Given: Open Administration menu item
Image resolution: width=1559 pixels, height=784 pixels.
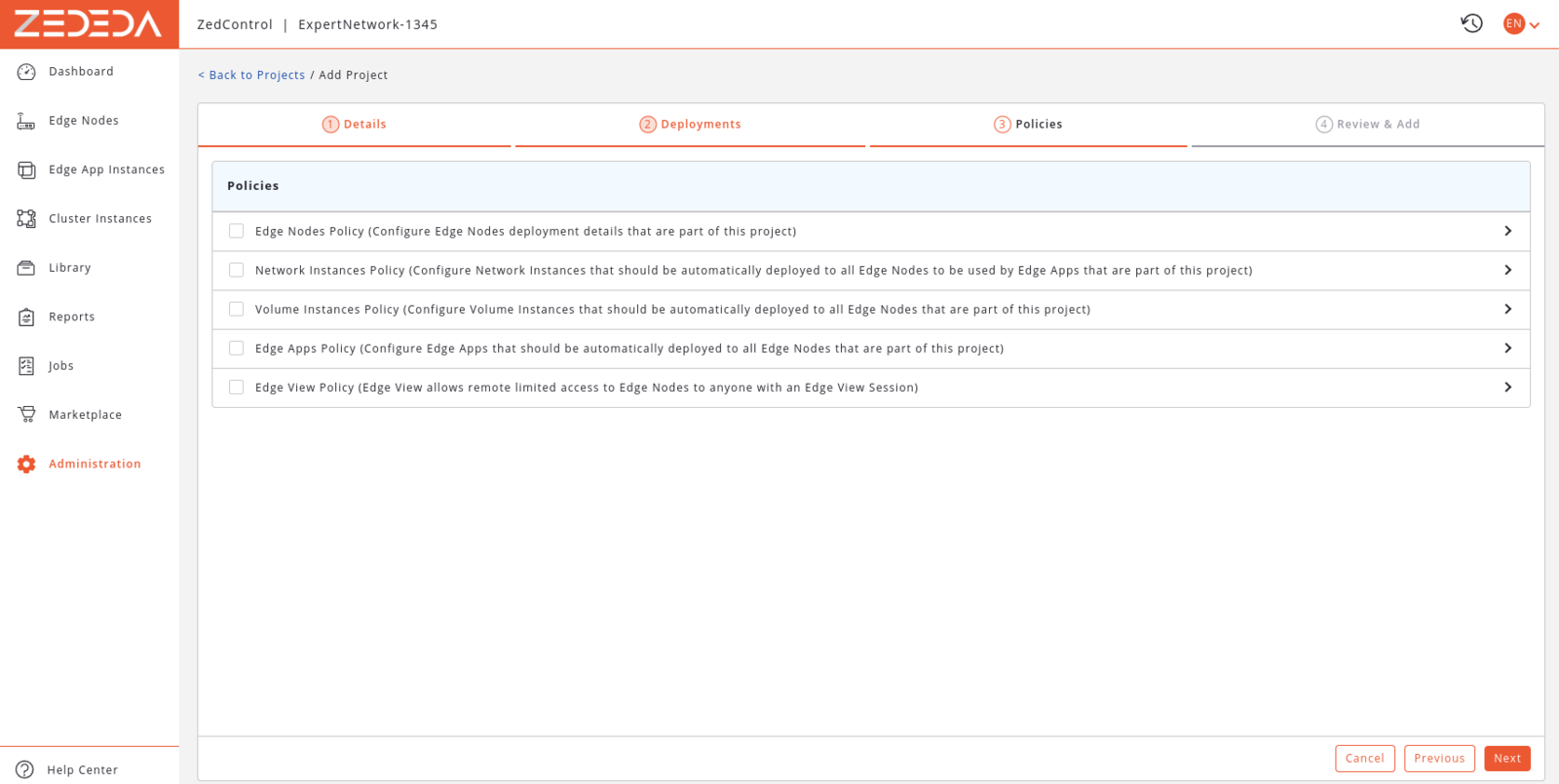Looking at the screenshot, I should [95, 465].
